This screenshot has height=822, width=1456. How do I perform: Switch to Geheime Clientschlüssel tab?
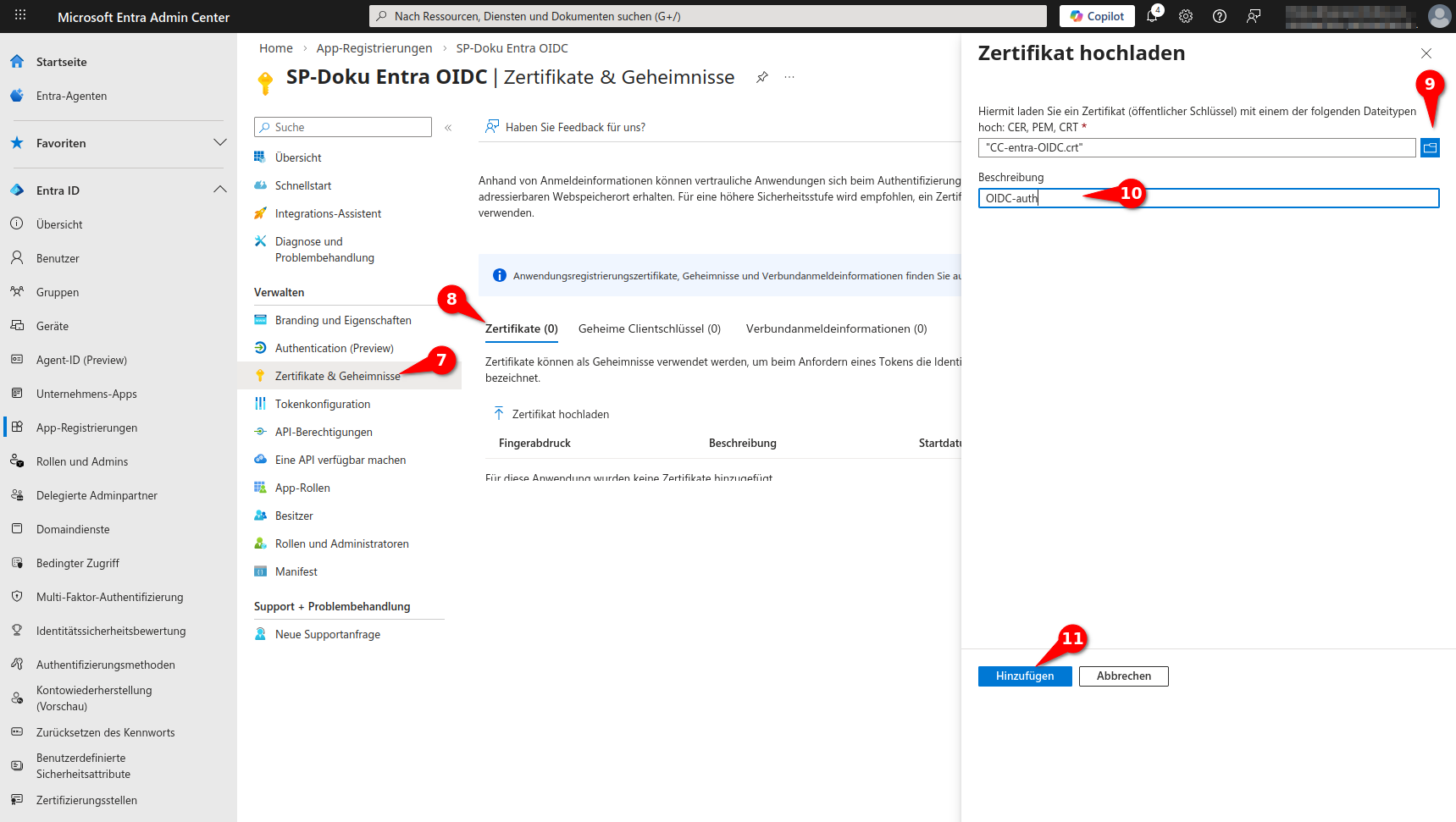point(649,328)
